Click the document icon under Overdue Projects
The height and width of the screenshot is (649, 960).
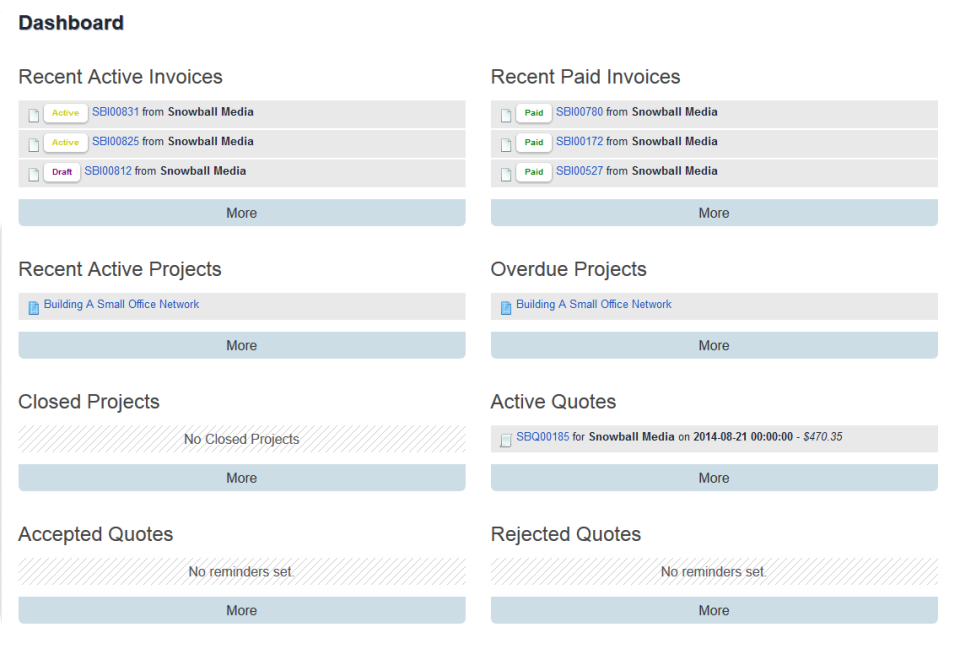coord(505,306)
